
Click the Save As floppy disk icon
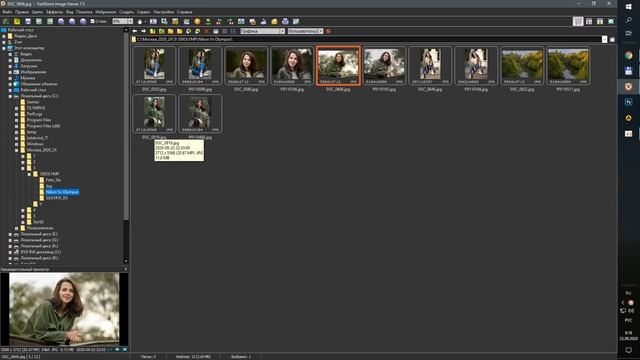(x=28, y=21)
